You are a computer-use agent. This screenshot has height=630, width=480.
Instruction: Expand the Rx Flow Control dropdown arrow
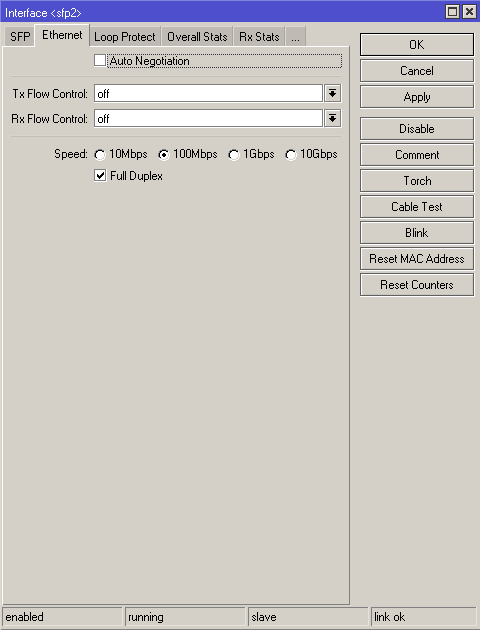(333, 118)
